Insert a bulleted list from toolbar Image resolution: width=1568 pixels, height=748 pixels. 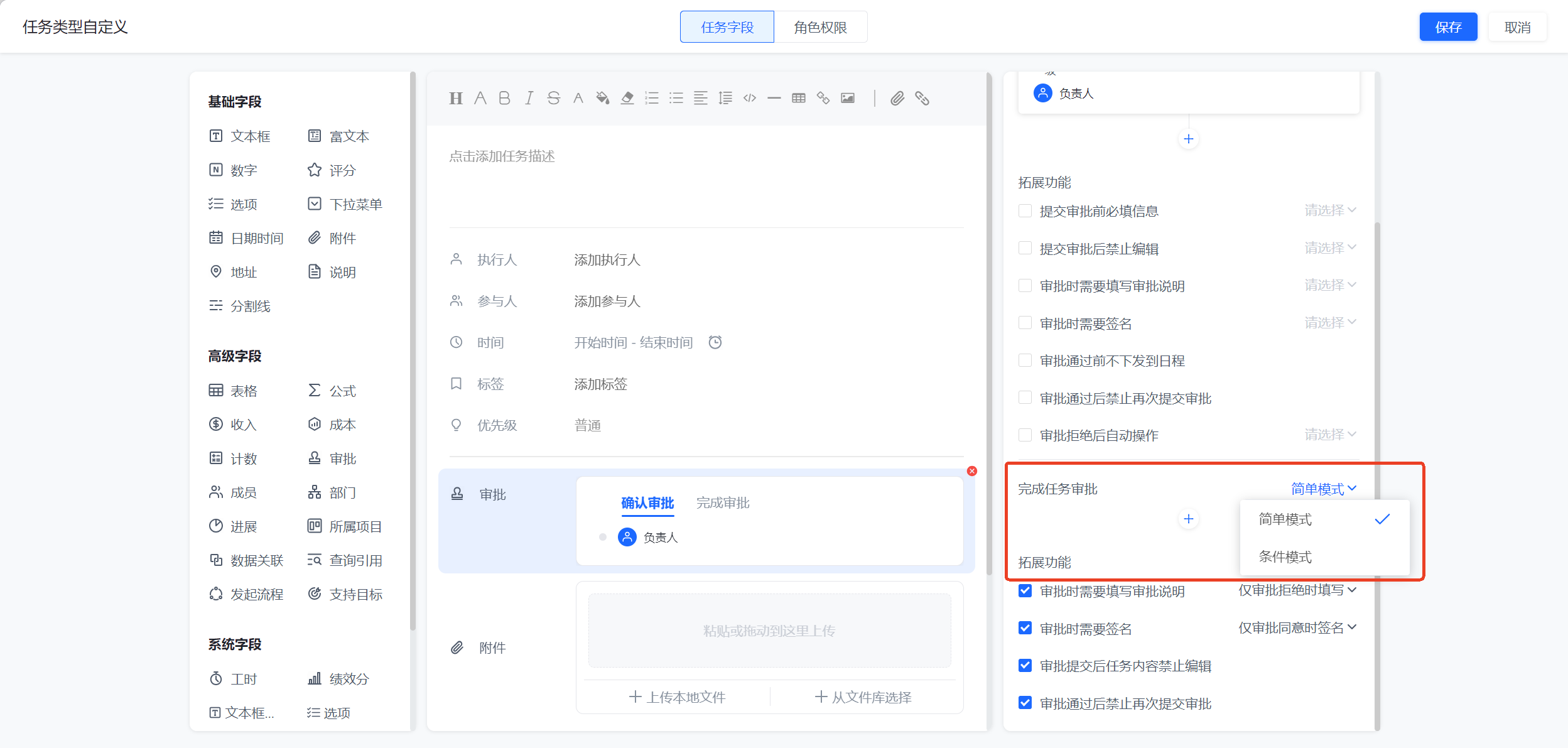point(676,98)
